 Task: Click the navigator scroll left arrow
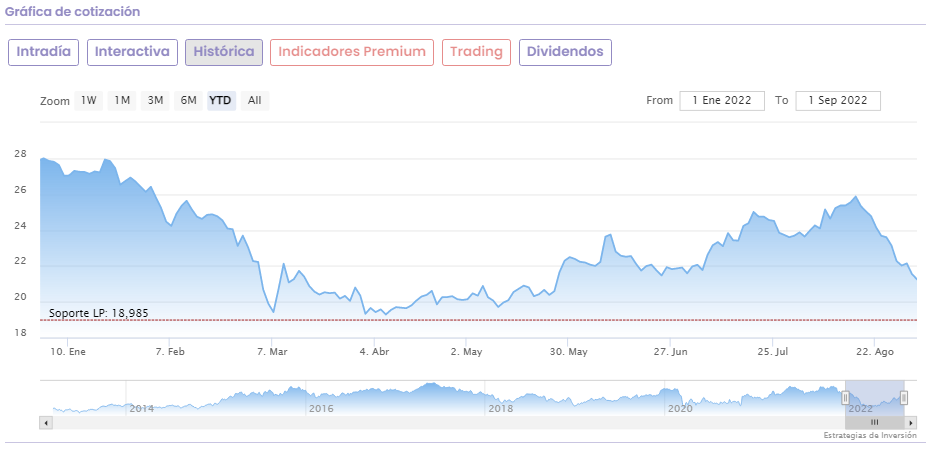click(45, 423)
